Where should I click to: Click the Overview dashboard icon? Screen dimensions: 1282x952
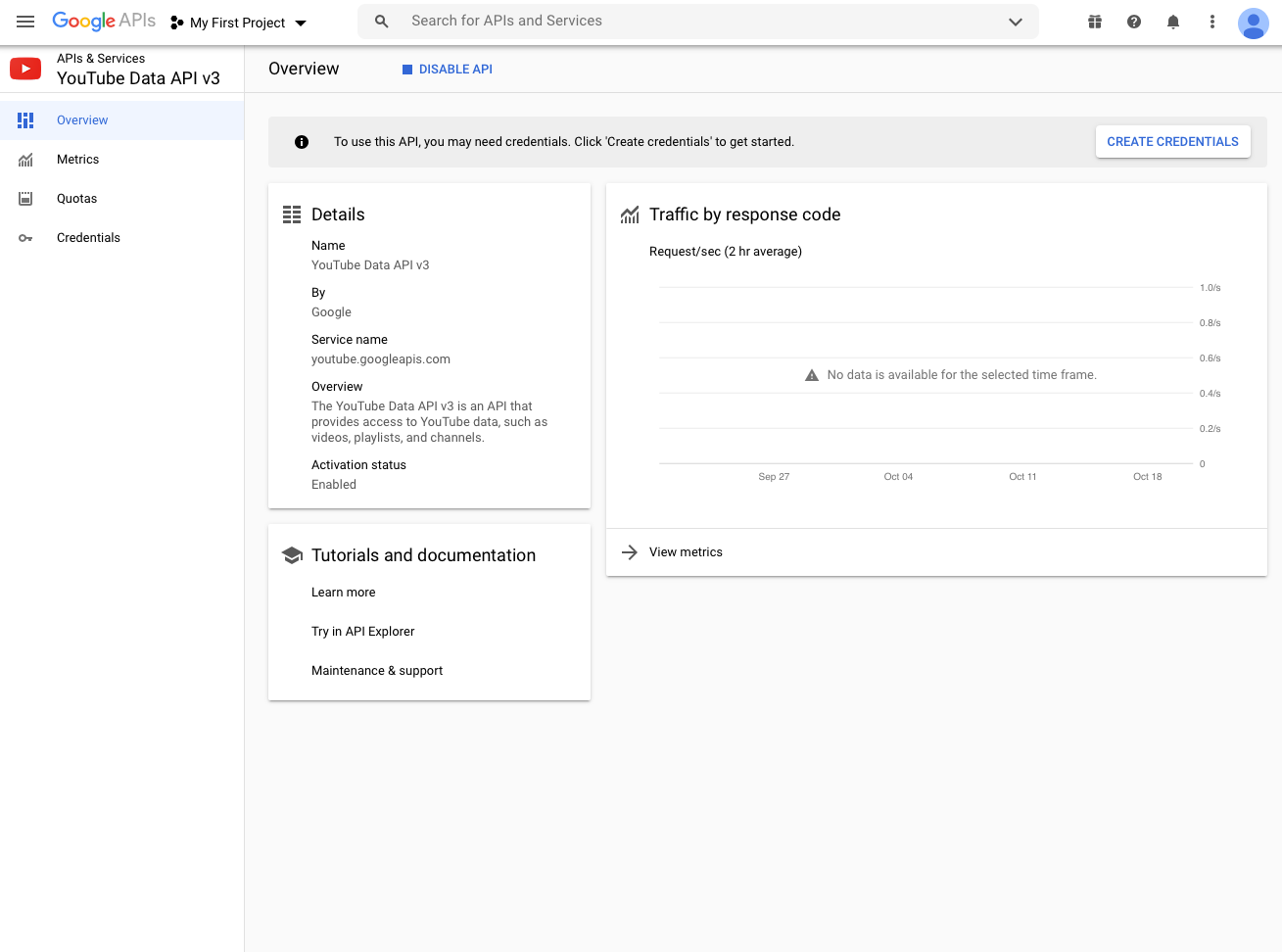pos(25,120)
